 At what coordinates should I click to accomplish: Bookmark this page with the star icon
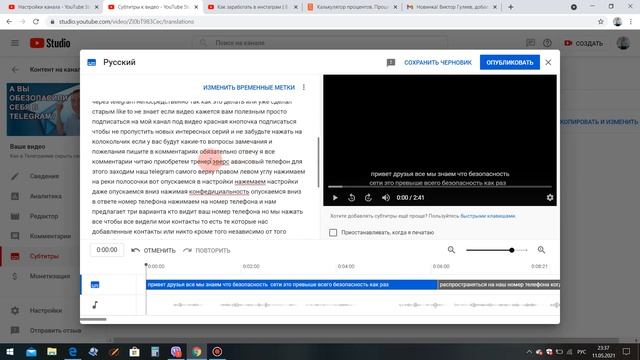tap(600, 22)
